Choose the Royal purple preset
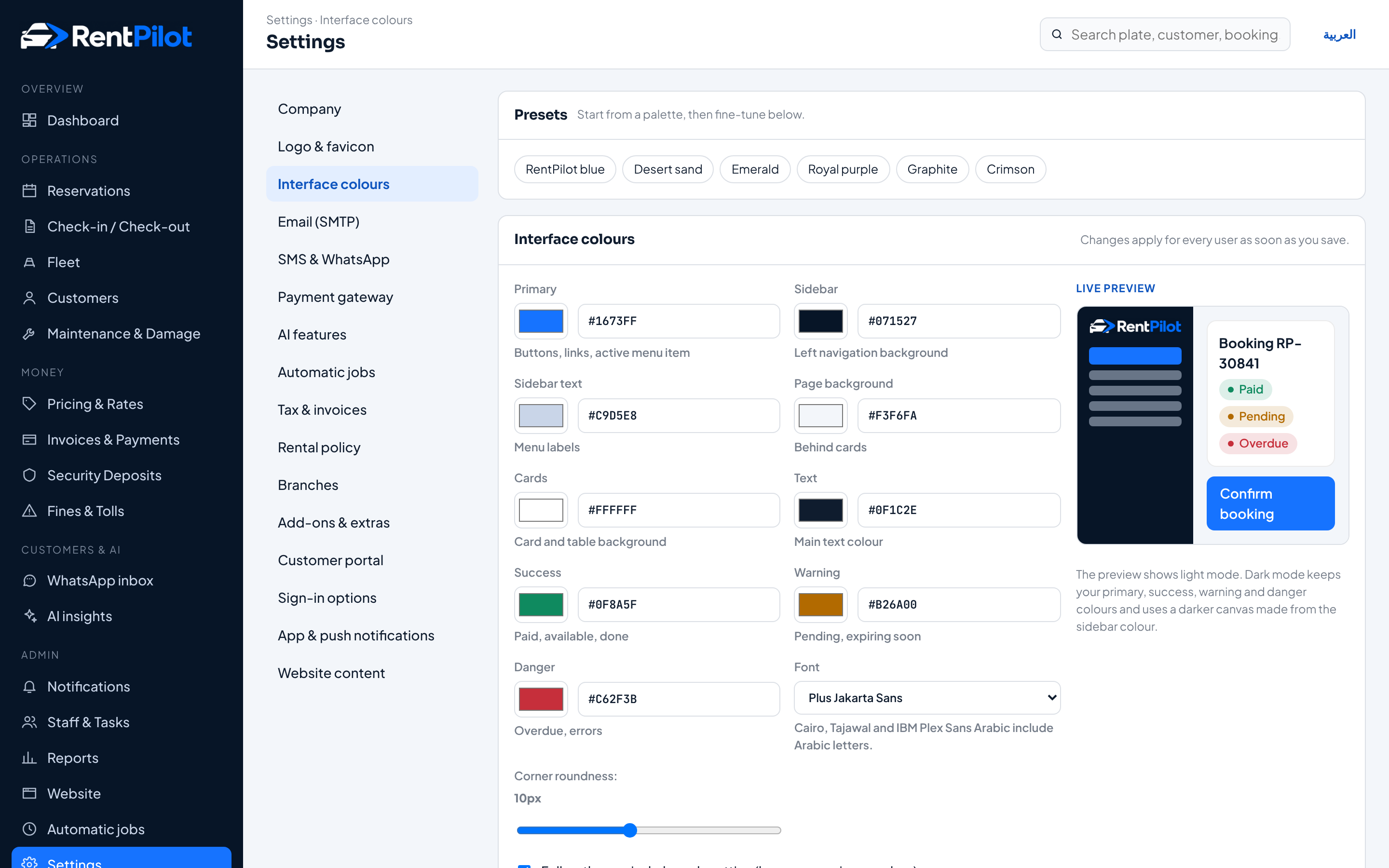 tap(843, 169)
